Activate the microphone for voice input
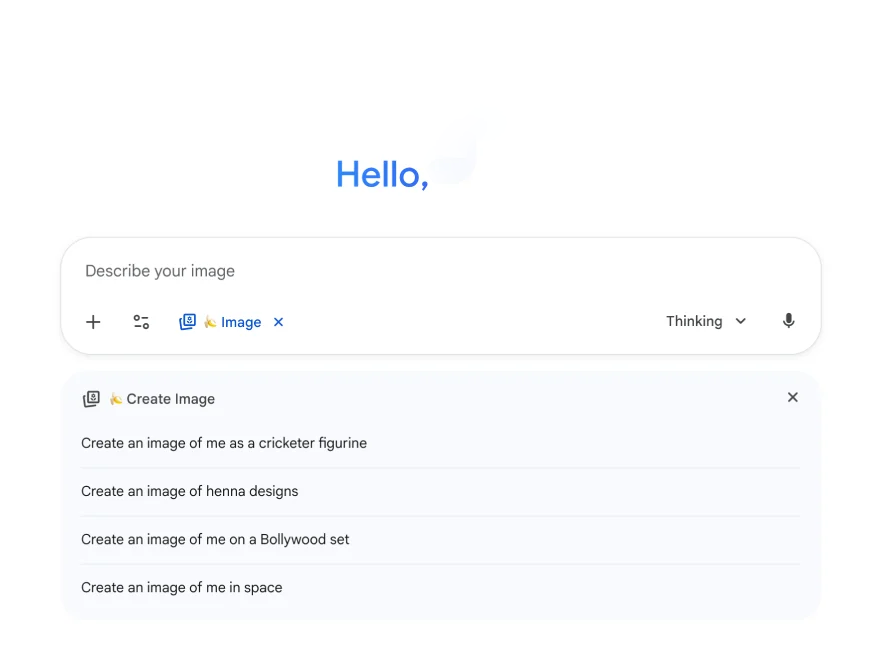This screenshot has width=872, height=670. coord(788,321)
